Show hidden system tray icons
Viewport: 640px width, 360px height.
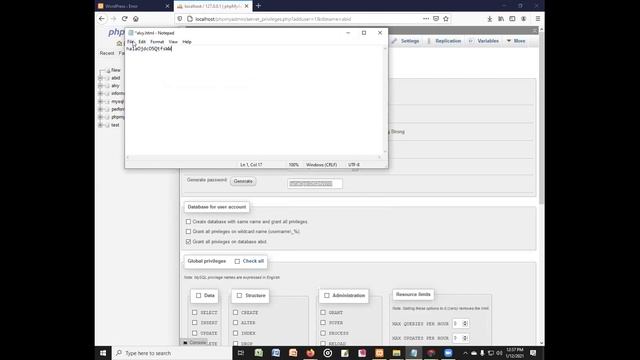[465, 353]
